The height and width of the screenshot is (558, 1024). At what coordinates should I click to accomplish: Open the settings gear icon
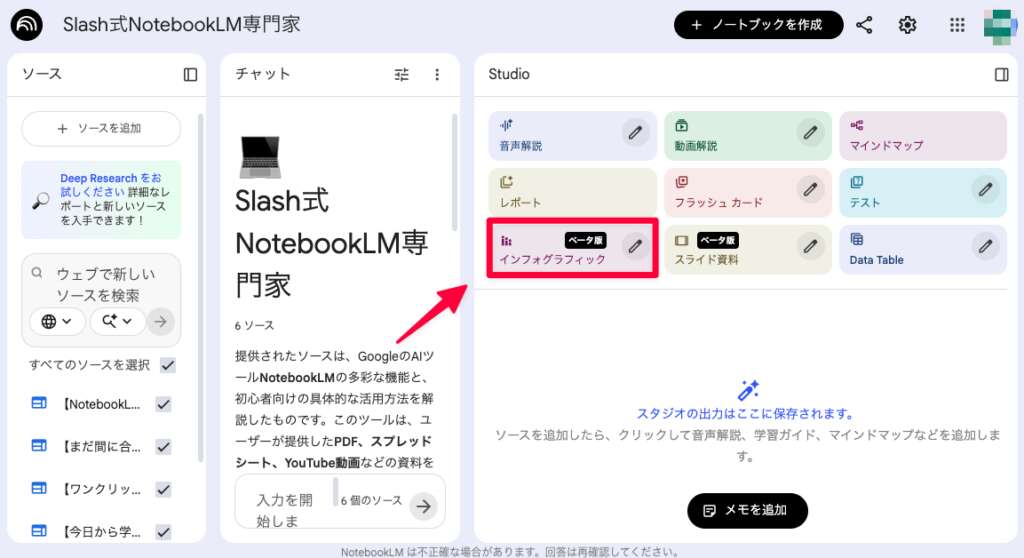(907, 25)
